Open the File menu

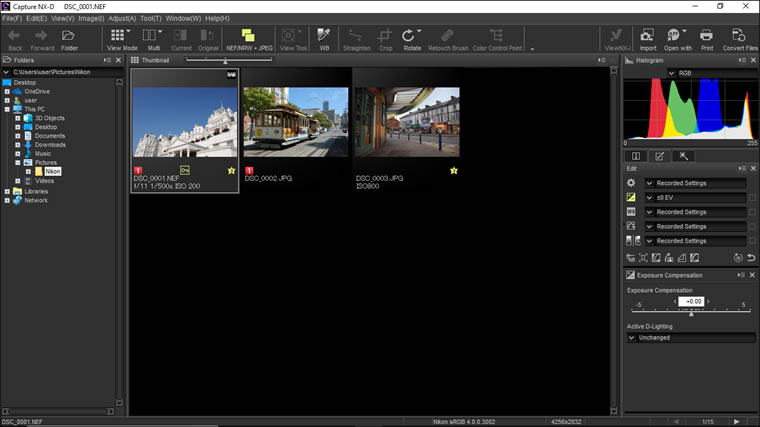(12, 18)
